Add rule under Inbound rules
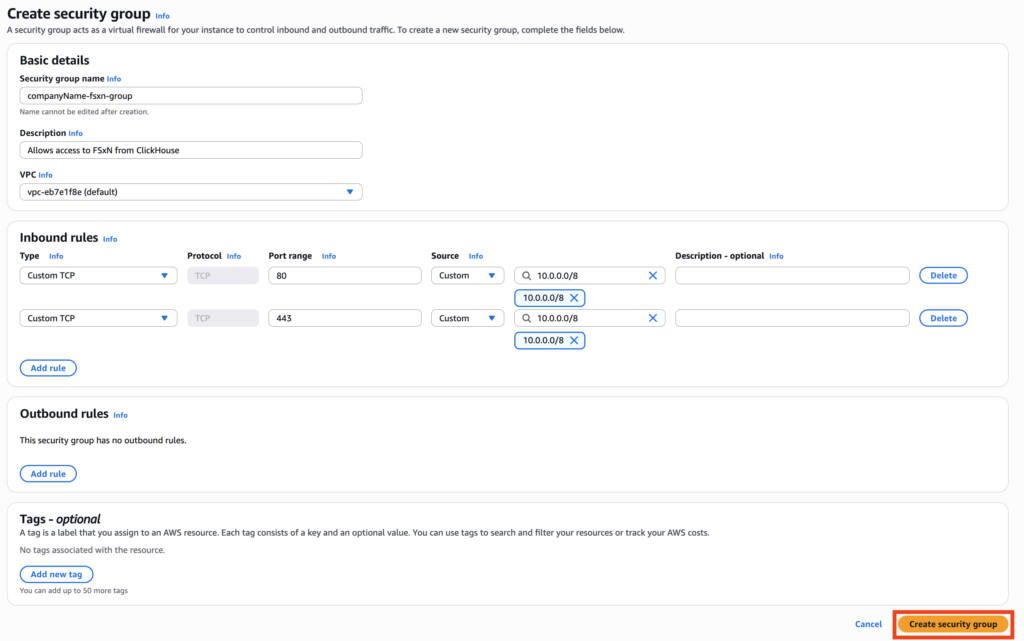This screenshot has height=641, width=1024. coord(48,368)
